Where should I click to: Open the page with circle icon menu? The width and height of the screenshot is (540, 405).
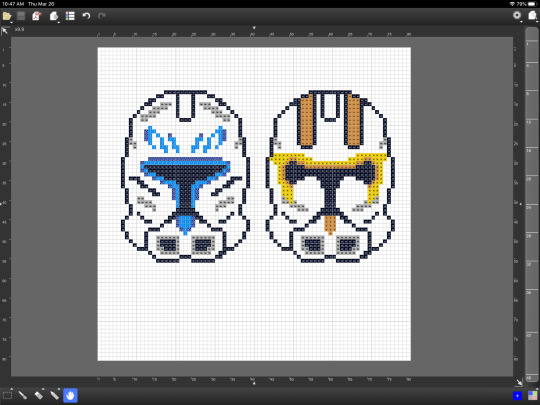pos(54,16)
